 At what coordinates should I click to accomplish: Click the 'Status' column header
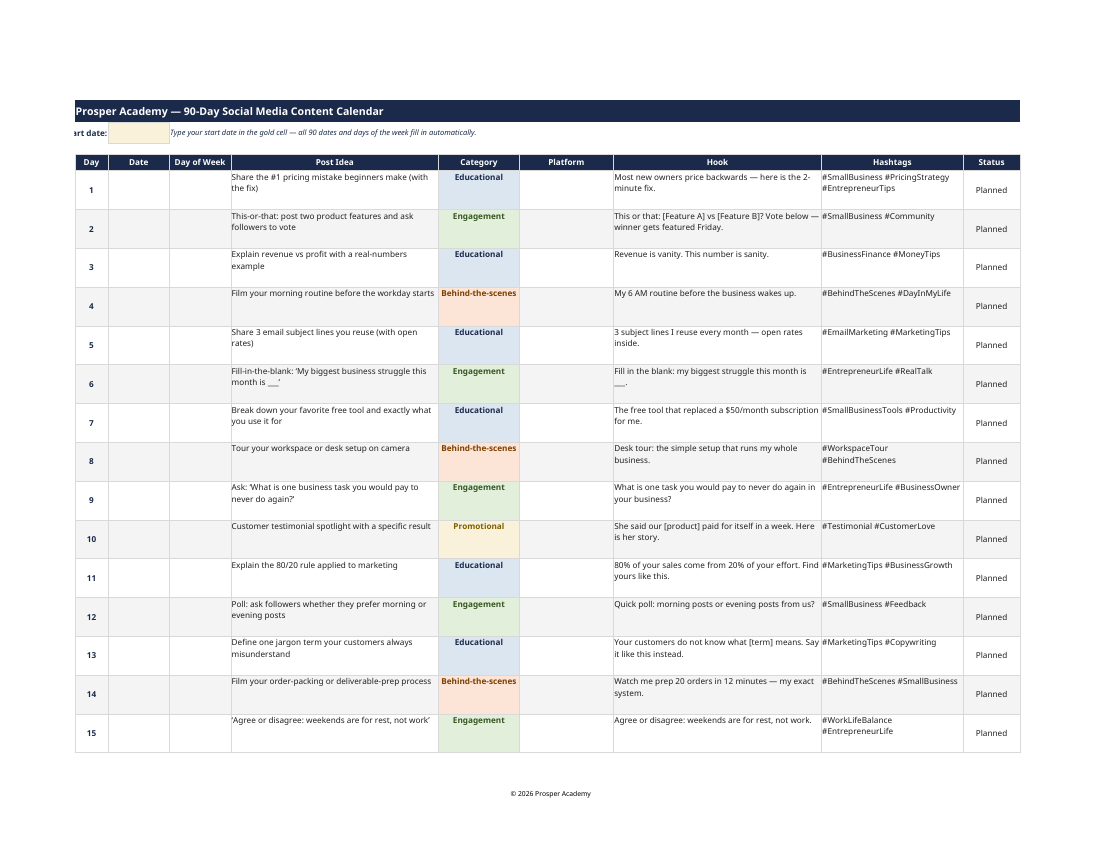[991, 162]
